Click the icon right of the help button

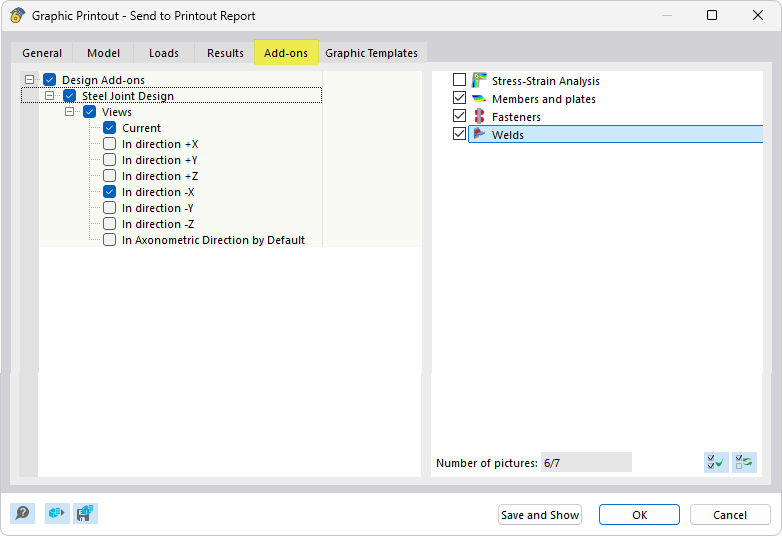point(57,514)
